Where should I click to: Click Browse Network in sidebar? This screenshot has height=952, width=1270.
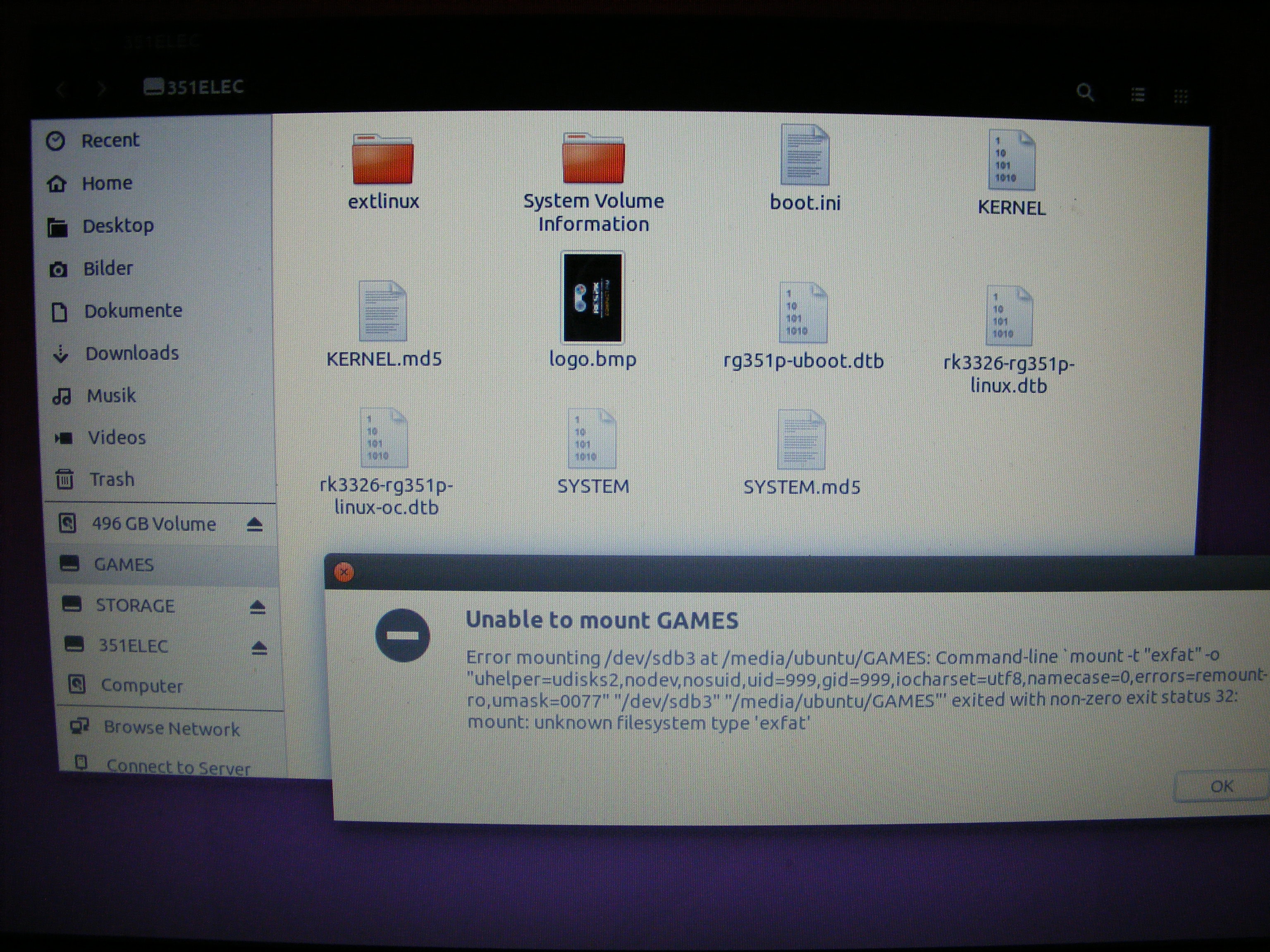coord(171,728)
